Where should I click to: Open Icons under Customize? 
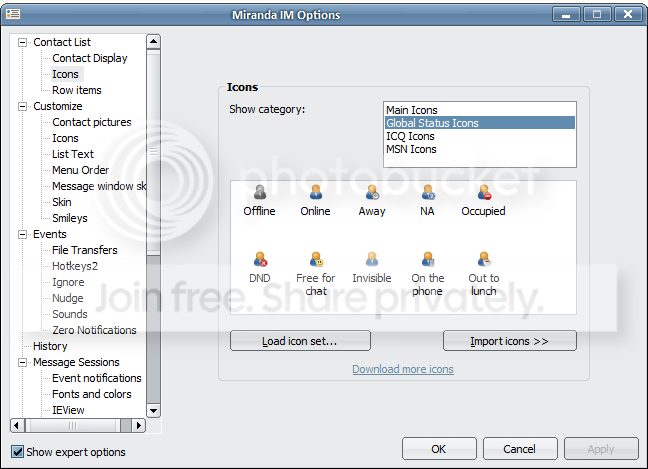pos(65,138)
